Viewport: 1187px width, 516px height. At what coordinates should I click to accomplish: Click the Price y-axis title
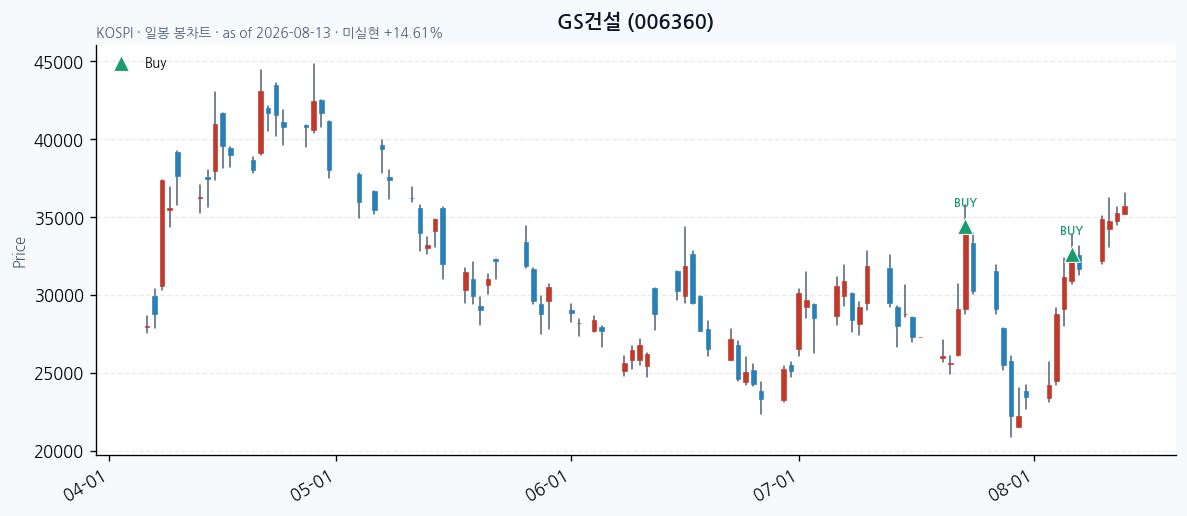pos(19,253)
